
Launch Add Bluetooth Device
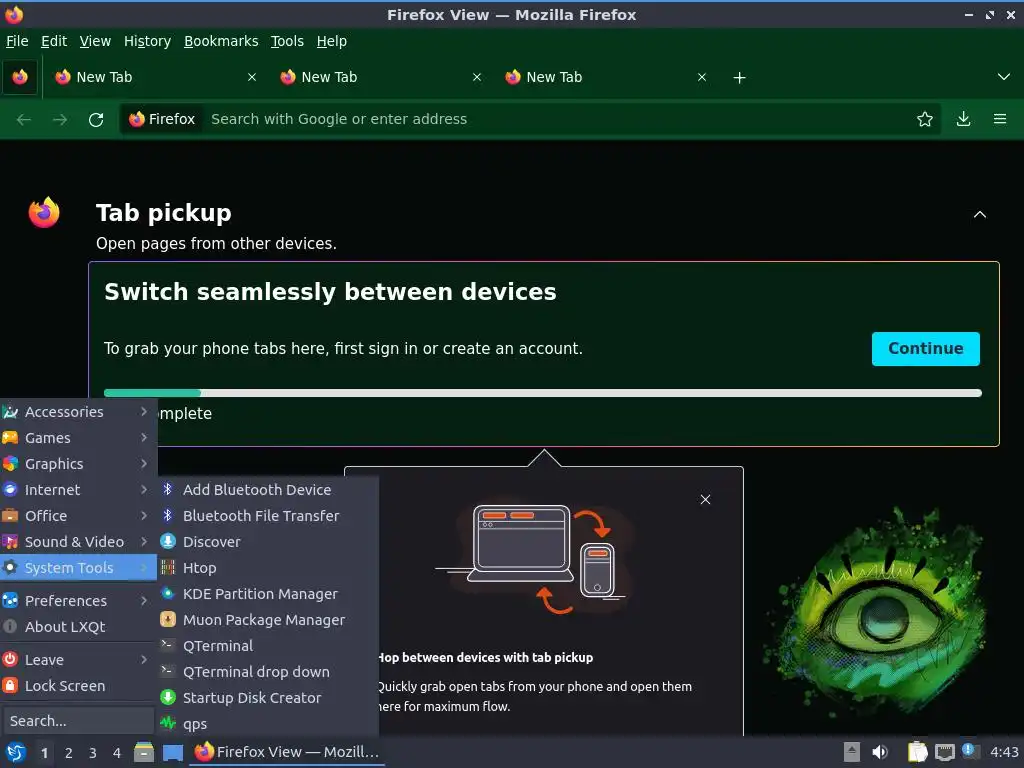pos(268,490)
